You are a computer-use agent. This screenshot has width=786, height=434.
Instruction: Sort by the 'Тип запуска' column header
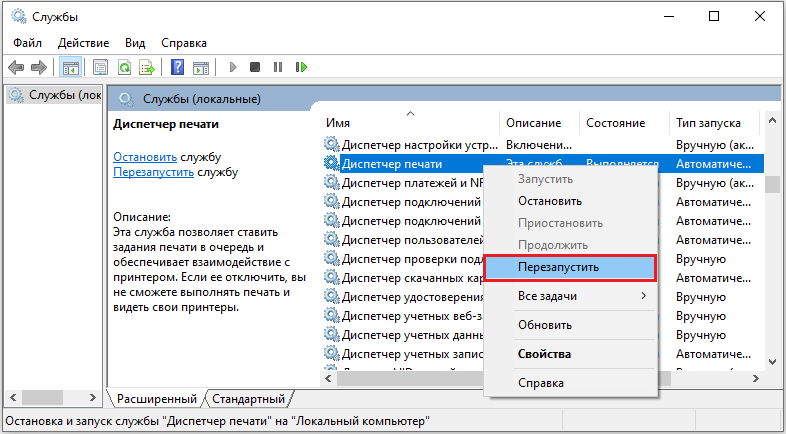point(708,123)
